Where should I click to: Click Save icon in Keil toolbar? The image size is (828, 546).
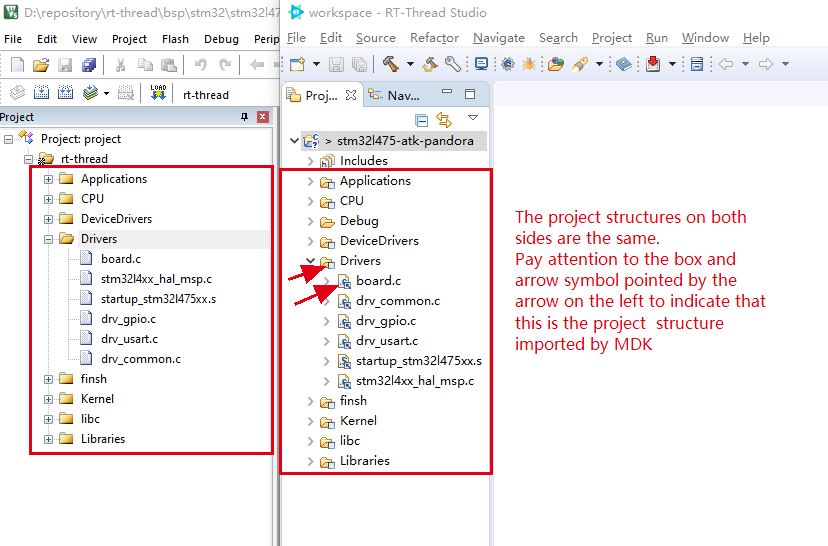[65, 65]
